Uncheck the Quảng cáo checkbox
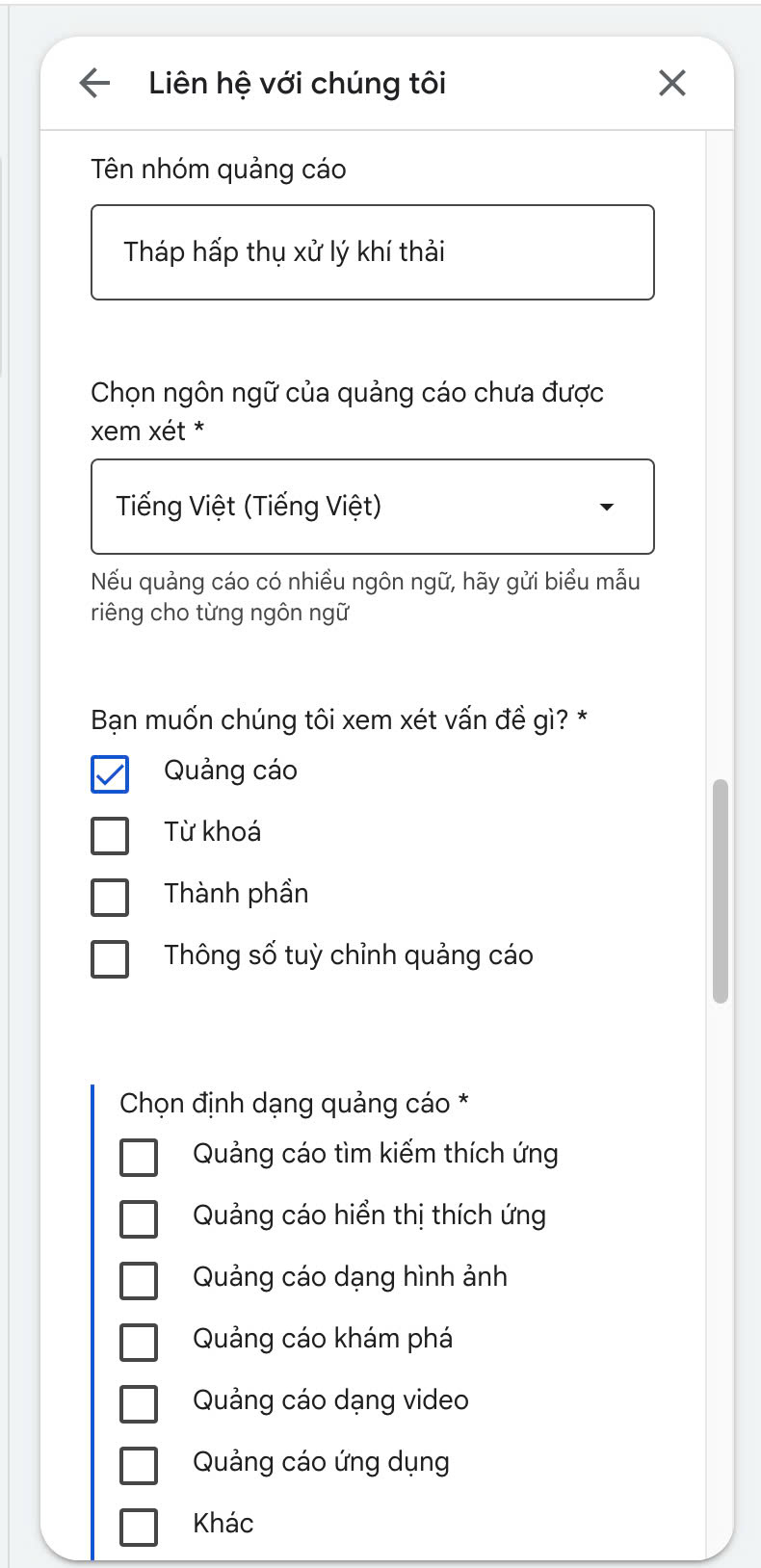 pyautogui.click(x=110, y=773)
